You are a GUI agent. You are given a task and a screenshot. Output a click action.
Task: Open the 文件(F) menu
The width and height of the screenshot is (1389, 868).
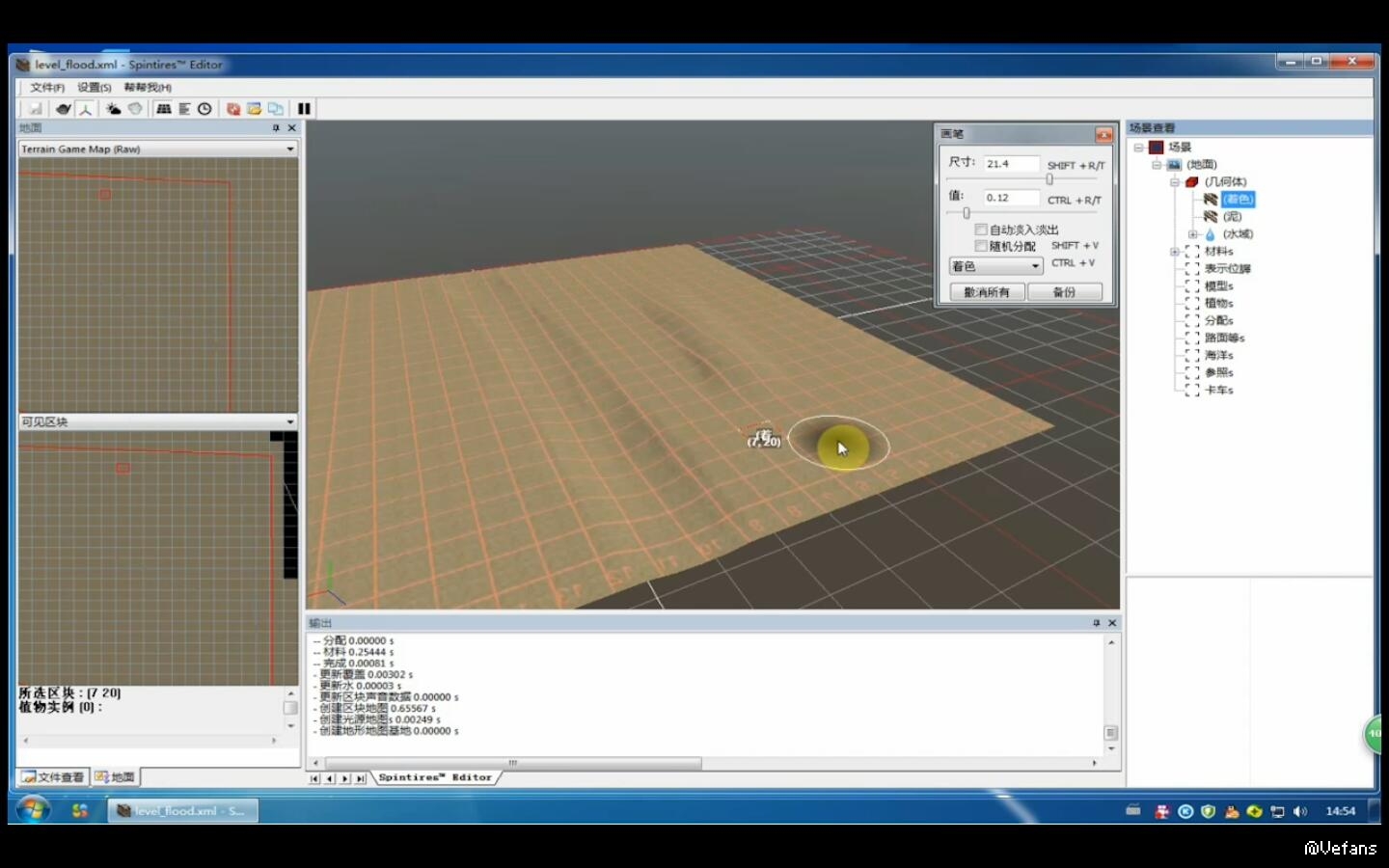[x=46, y=88]
